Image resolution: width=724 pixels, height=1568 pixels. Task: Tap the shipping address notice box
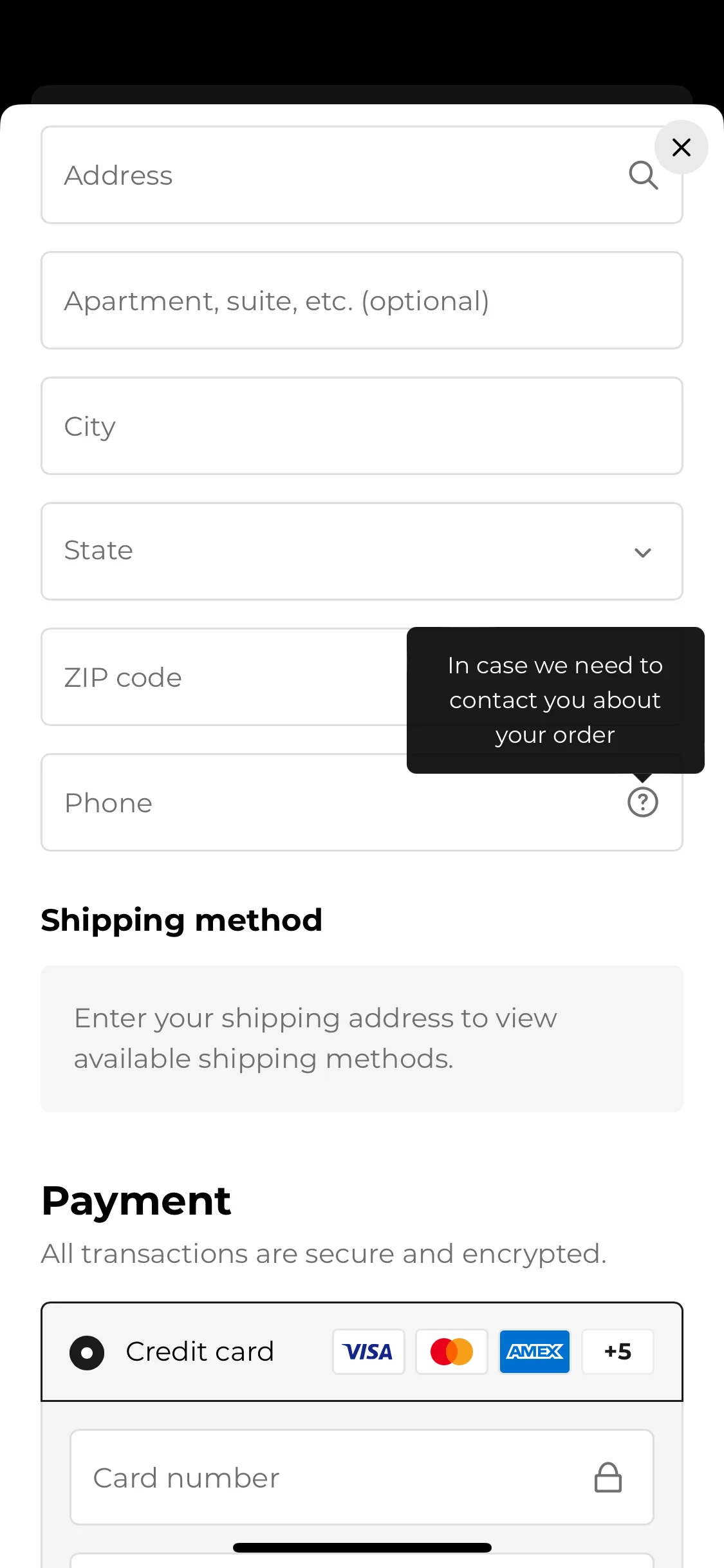point(362,1038)
